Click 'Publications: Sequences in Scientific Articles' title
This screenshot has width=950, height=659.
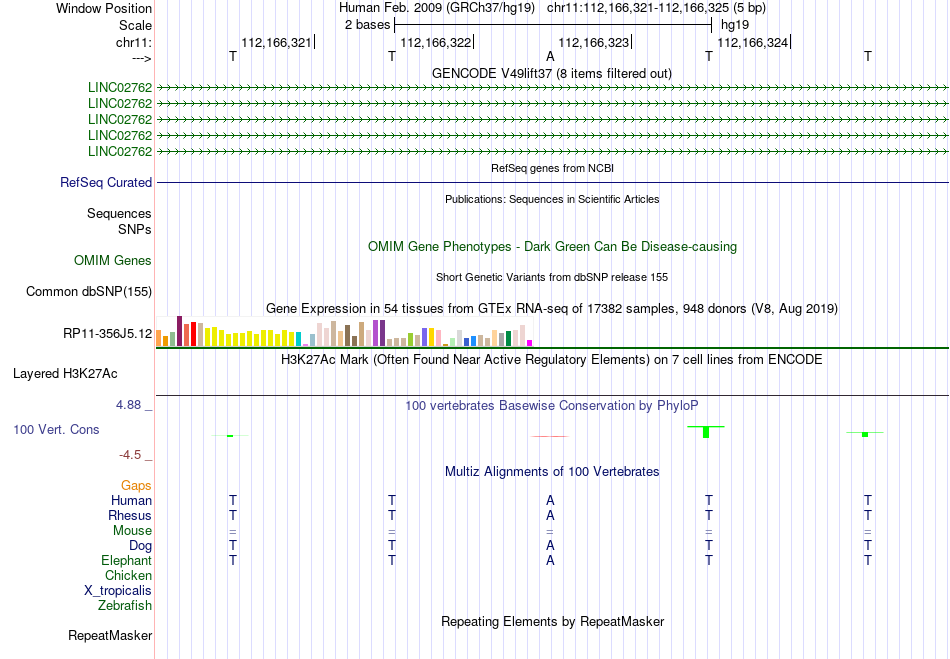coord(552,199)
